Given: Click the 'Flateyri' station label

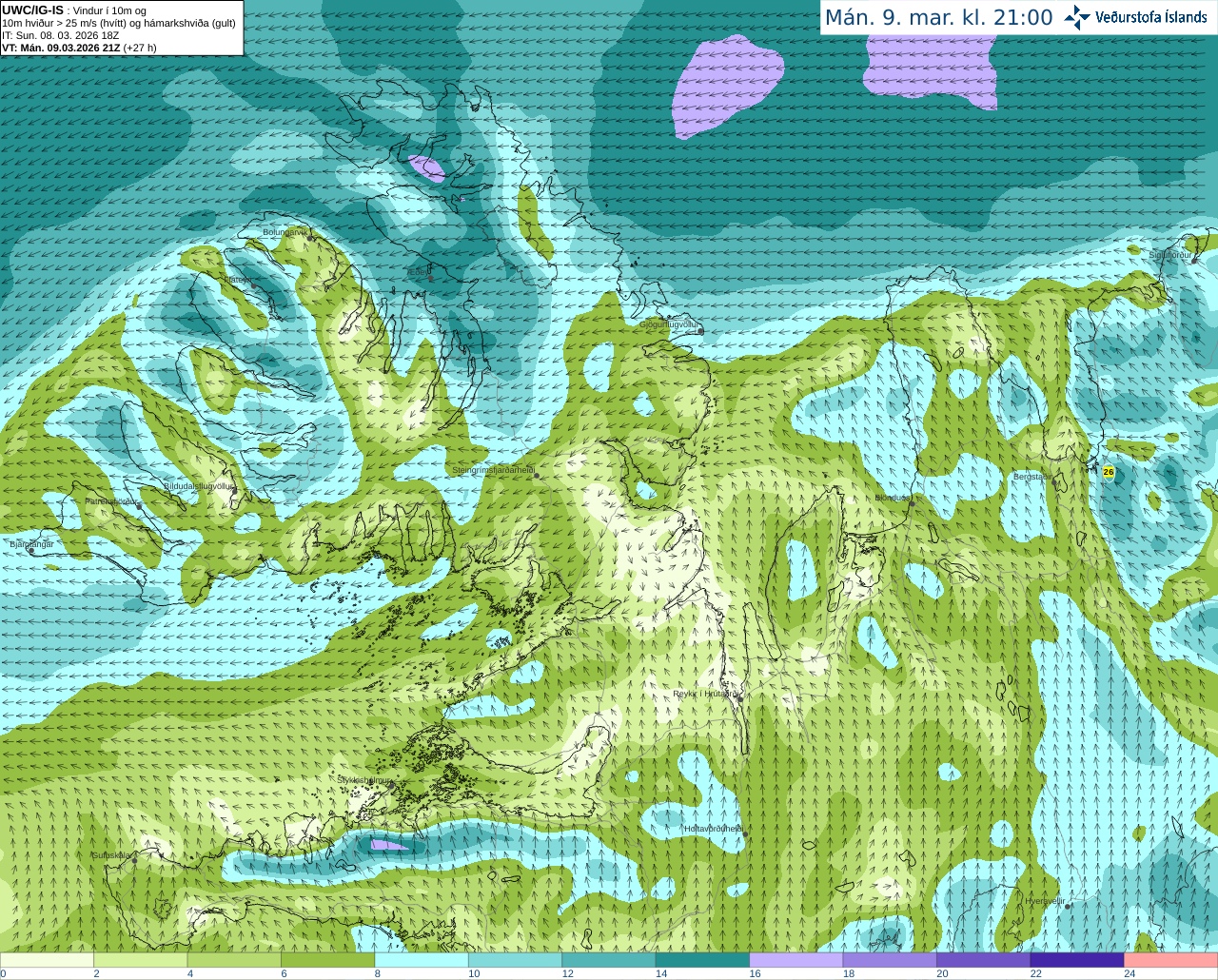Looking at the screenshot, I should coord(238,280).
